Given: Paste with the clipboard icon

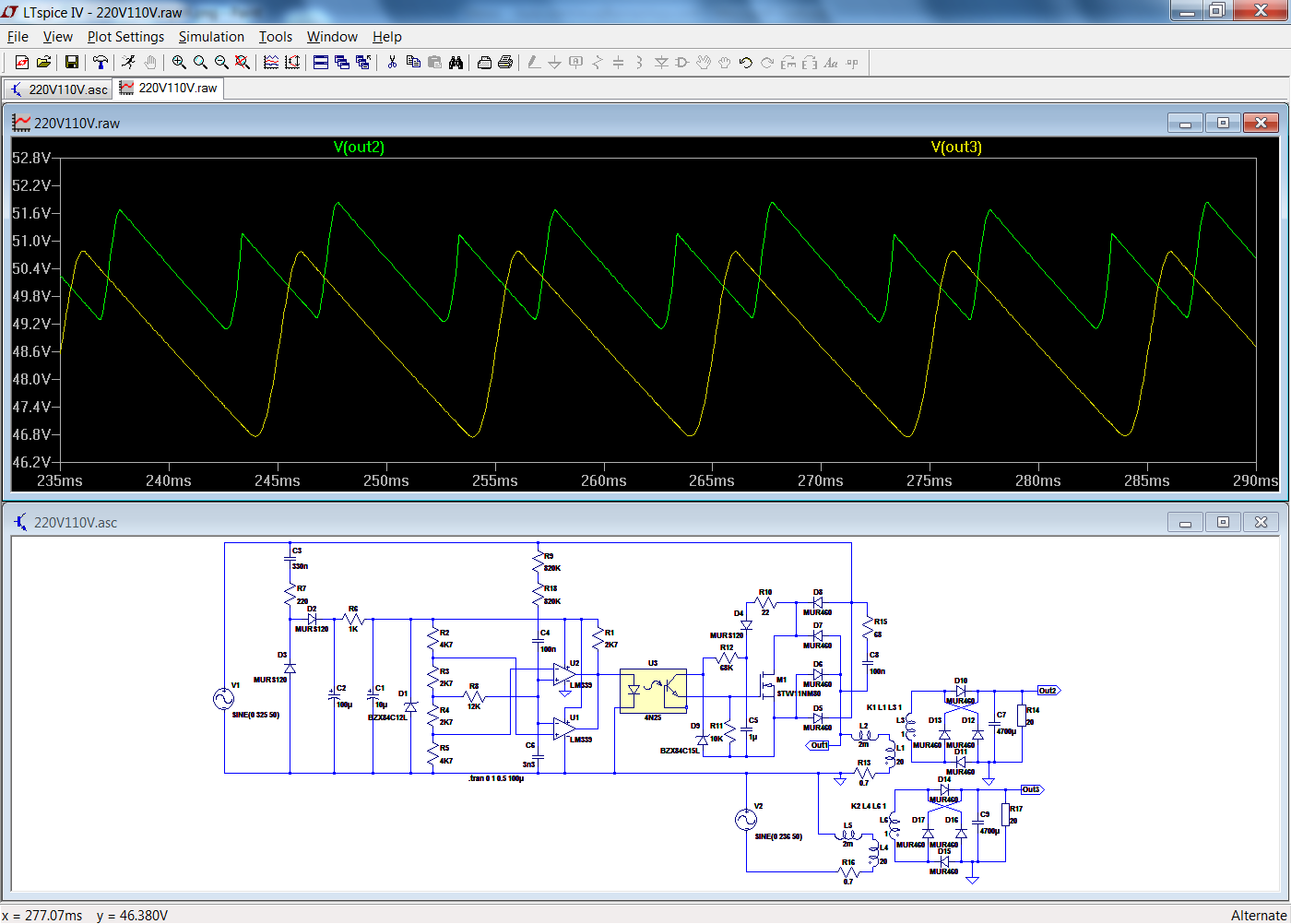Looking at the screenshot, I should (x=434, y=63).
